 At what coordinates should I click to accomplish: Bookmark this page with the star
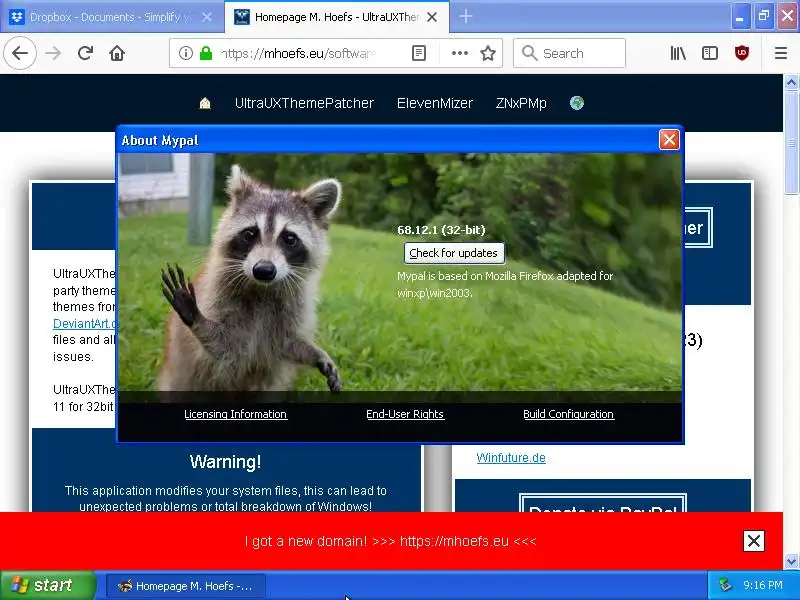pos(488,53)
